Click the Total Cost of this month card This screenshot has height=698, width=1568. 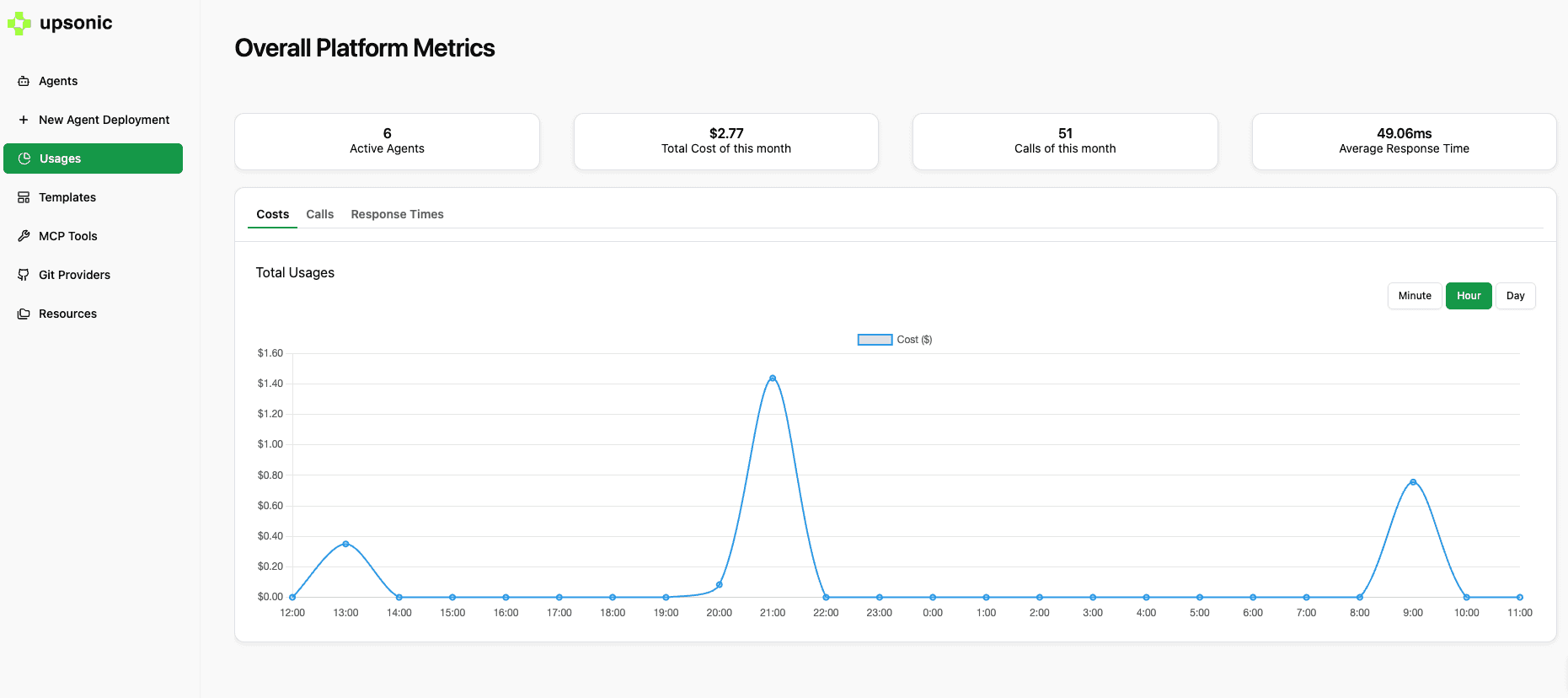726,142
